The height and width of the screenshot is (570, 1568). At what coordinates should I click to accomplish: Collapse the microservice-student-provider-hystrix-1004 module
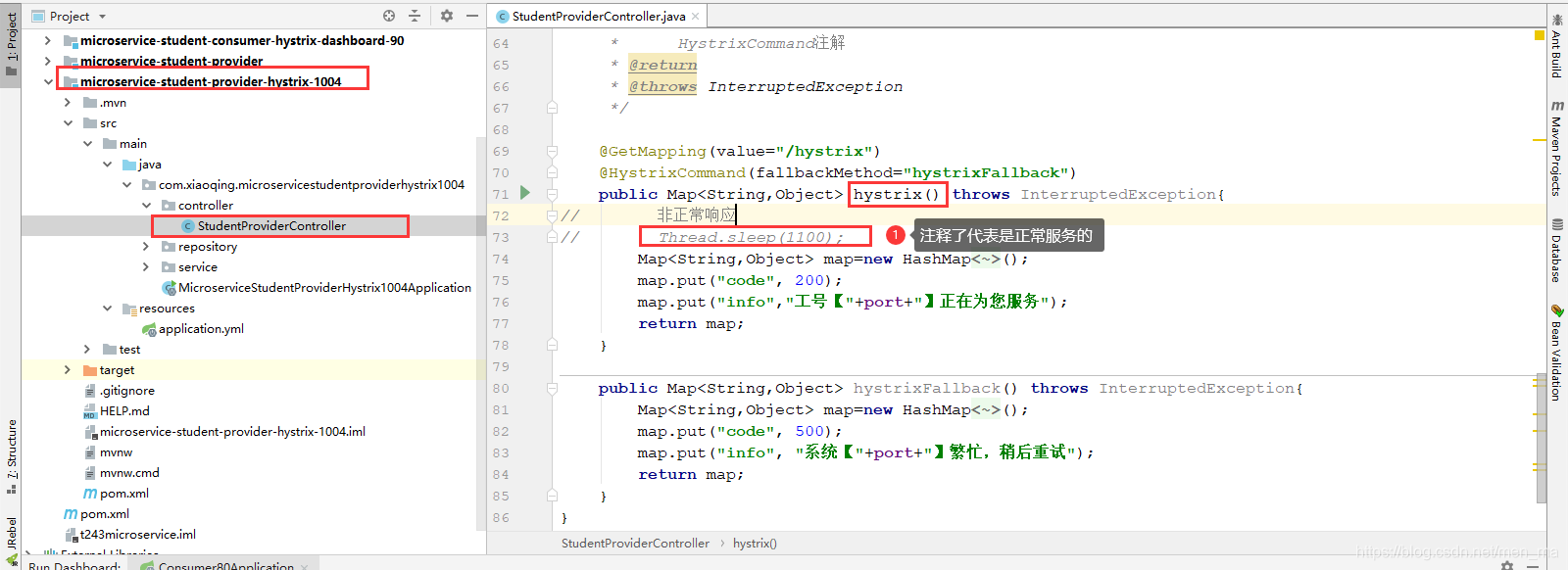pyautogui.click(x=48, y=81)
